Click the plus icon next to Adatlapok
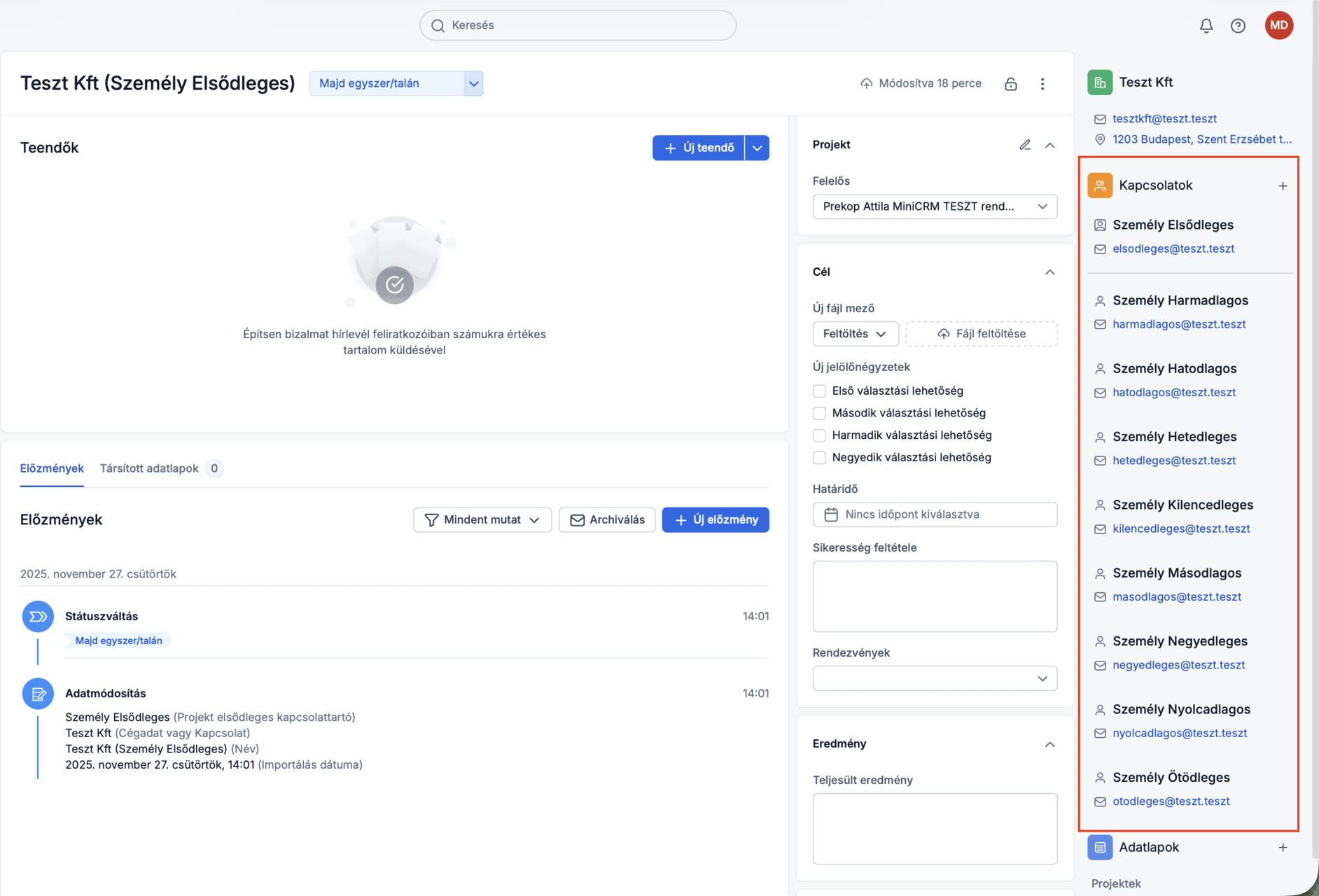The image size is (1319, 896). pos(1283,848)
